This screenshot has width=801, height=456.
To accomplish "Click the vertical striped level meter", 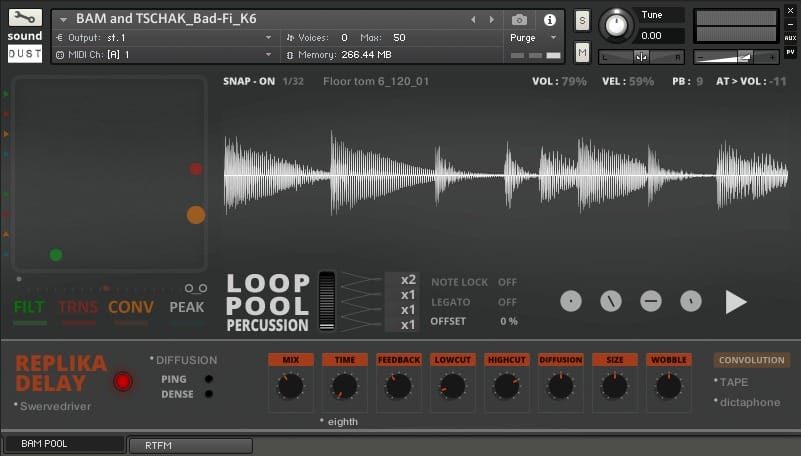I will coord(327,301).
